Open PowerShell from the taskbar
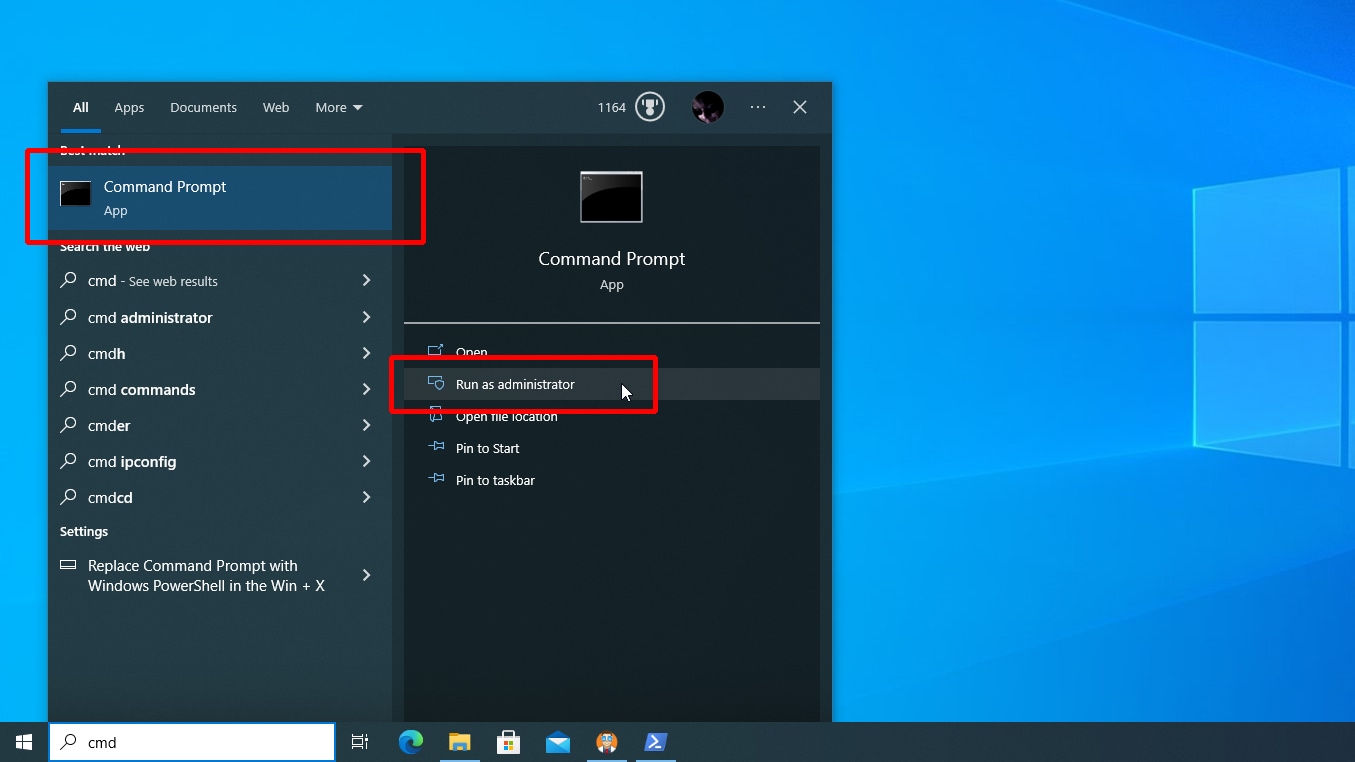1355x762 pixels. pos(655,742)
